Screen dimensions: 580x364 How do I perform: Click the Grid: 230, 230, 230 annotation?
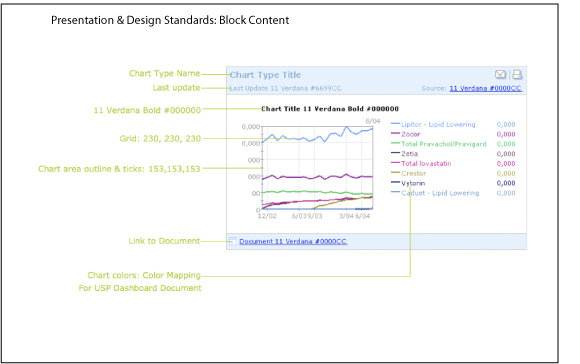(160, 139)
